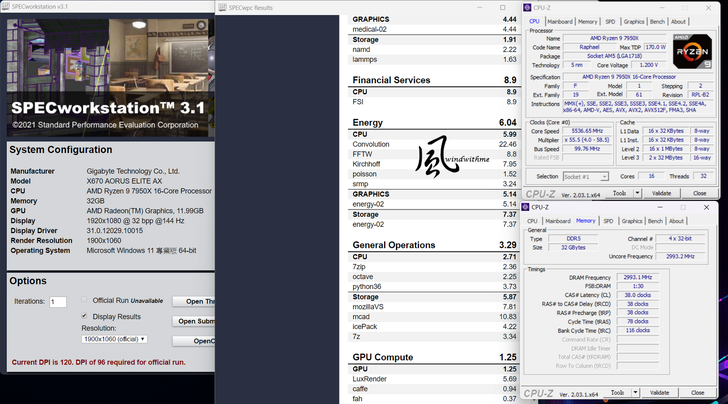Click the lower CPU-Z window title icon
This screenshot has width=728, height=404.
click(x=526, y=207)
